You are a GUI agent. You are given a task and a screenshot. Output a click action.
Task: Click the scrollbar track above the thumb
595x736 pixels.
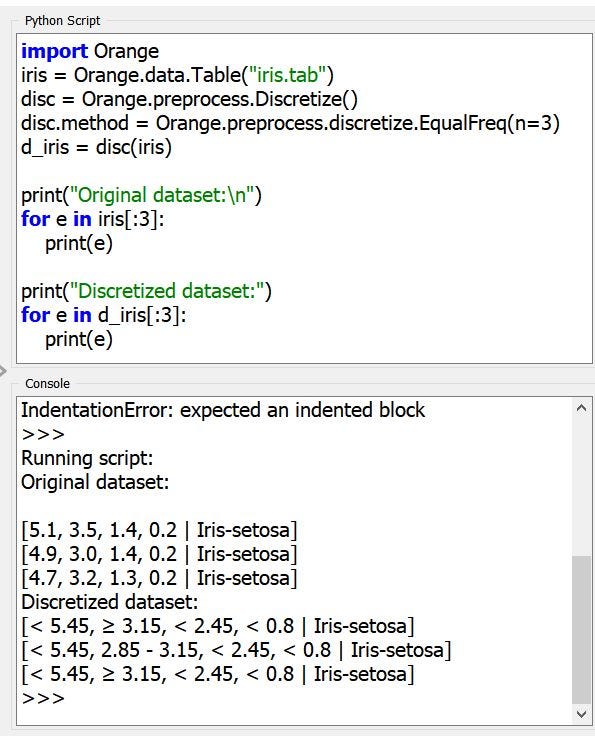click(581, 487)
